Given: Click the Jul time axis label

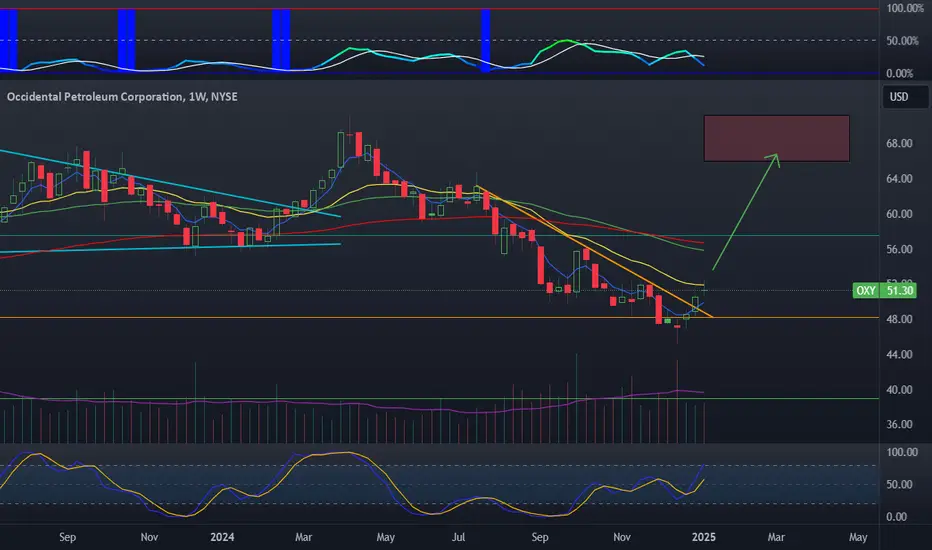Looking at the screenshot, I should coord(458,537).
